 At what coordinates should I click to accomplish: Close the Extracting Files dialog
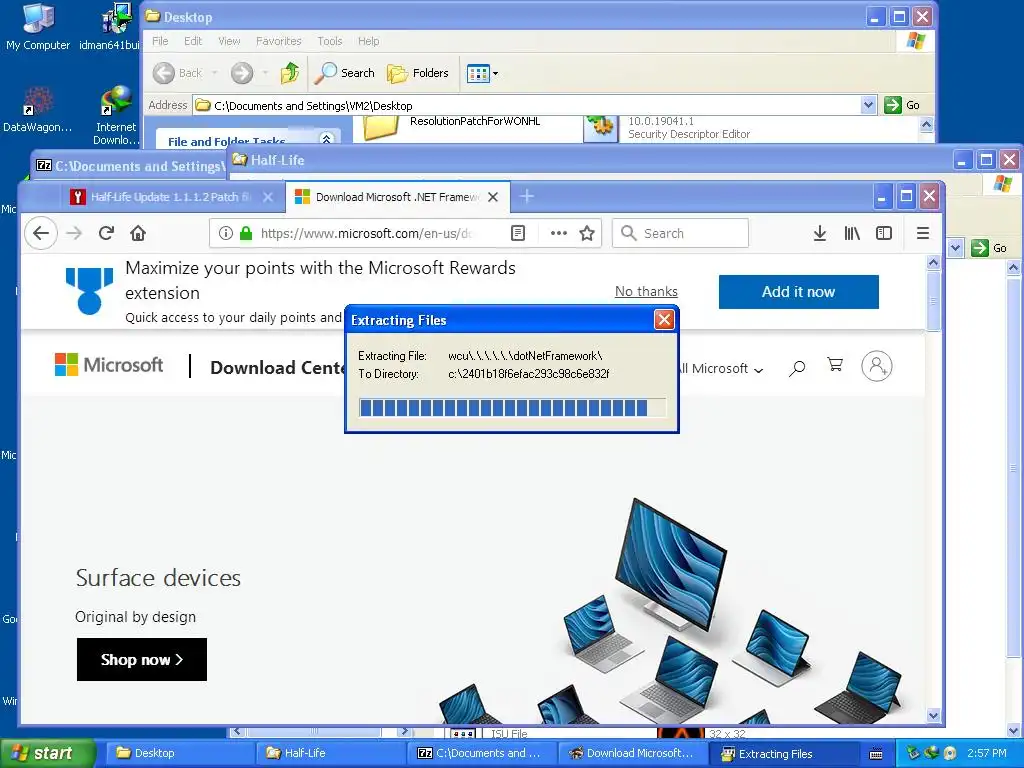(664, 319)
